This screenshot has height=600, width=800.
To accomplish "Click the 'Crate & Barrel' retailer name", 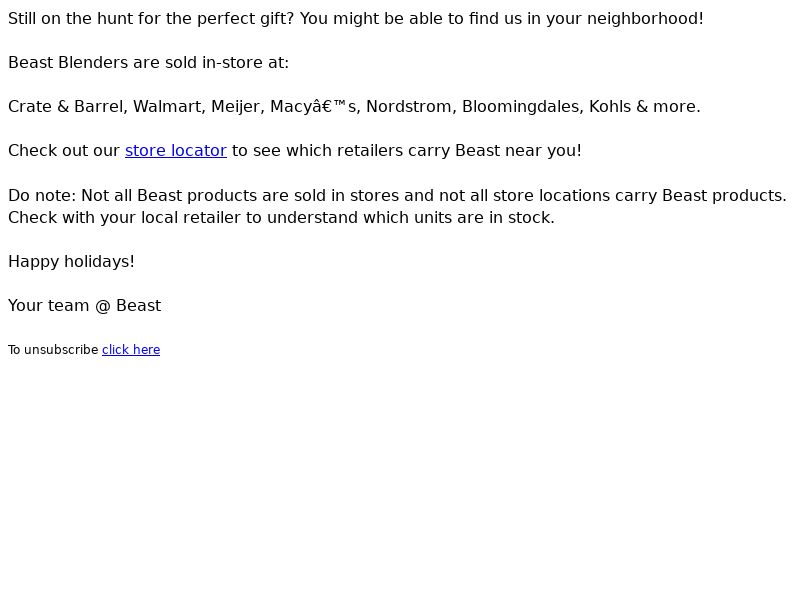I will click(x=65, y=106).
